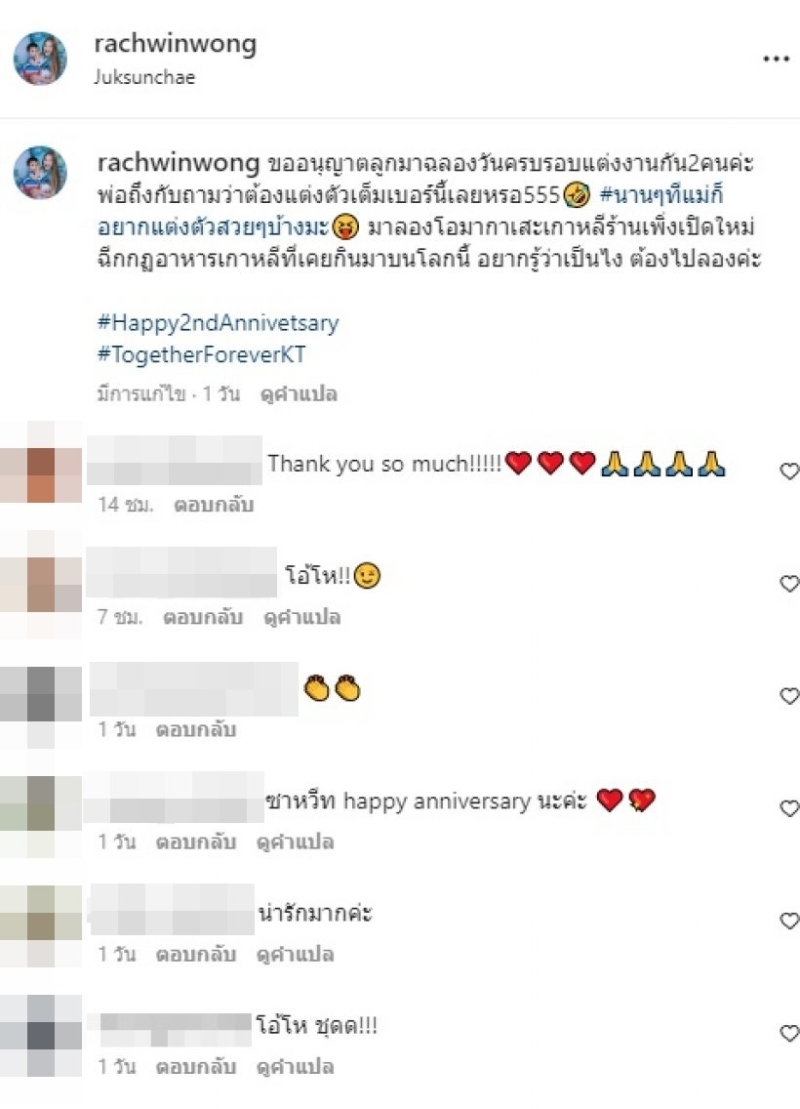Open the #นานๆทีแม่ก็อยากแต่งตัวสวยๆบ้างมะ hashtag in the caption
The width and height of the screenshot is (800, 1109).
point(410,211)
